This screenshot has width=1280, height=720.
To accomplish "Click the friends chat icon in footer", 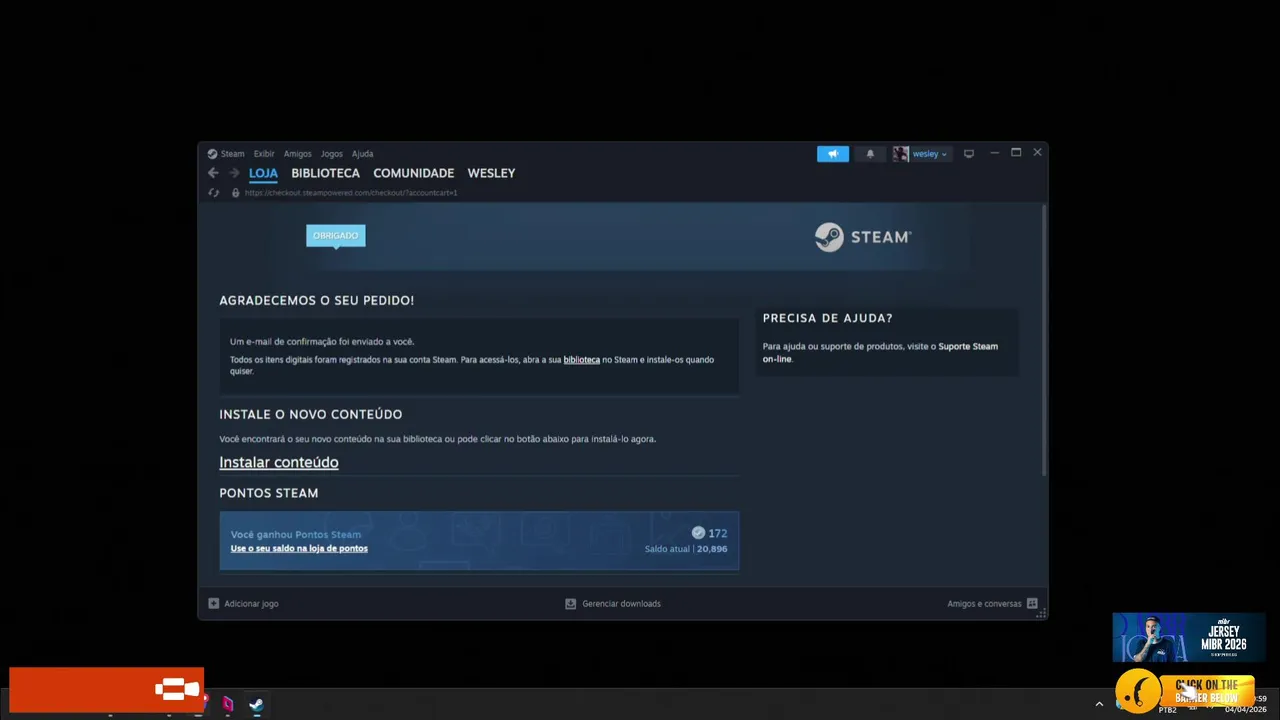I will 1032,604.
